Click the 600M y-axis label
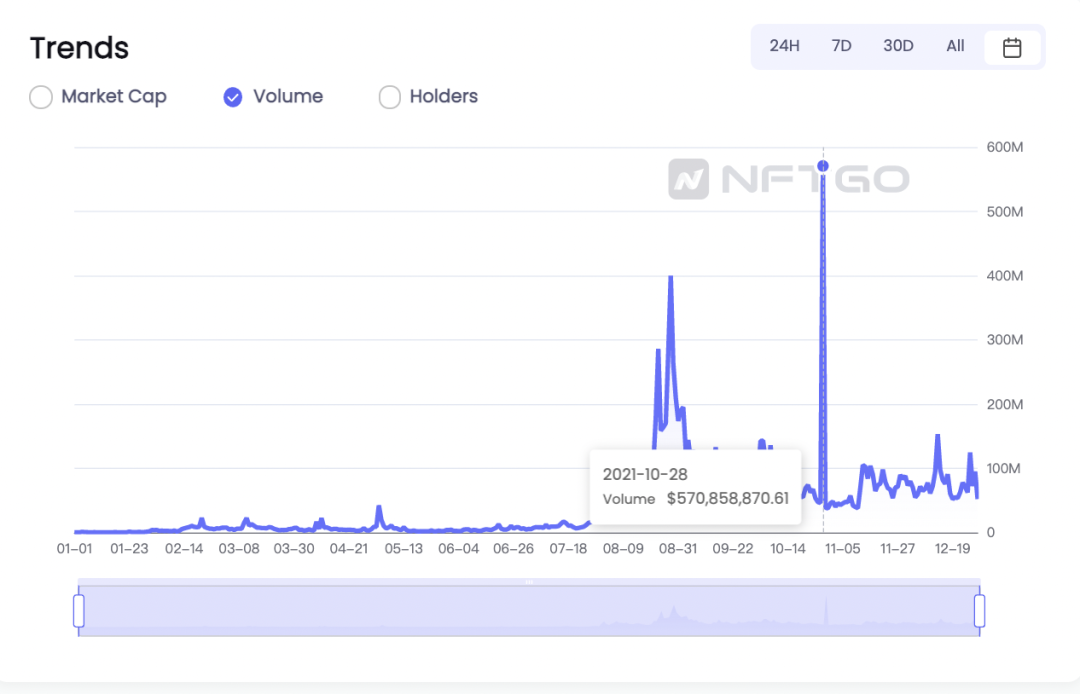Image resolution: width=1080 pixels, height=694 pixels. (x=1004, y=147)
